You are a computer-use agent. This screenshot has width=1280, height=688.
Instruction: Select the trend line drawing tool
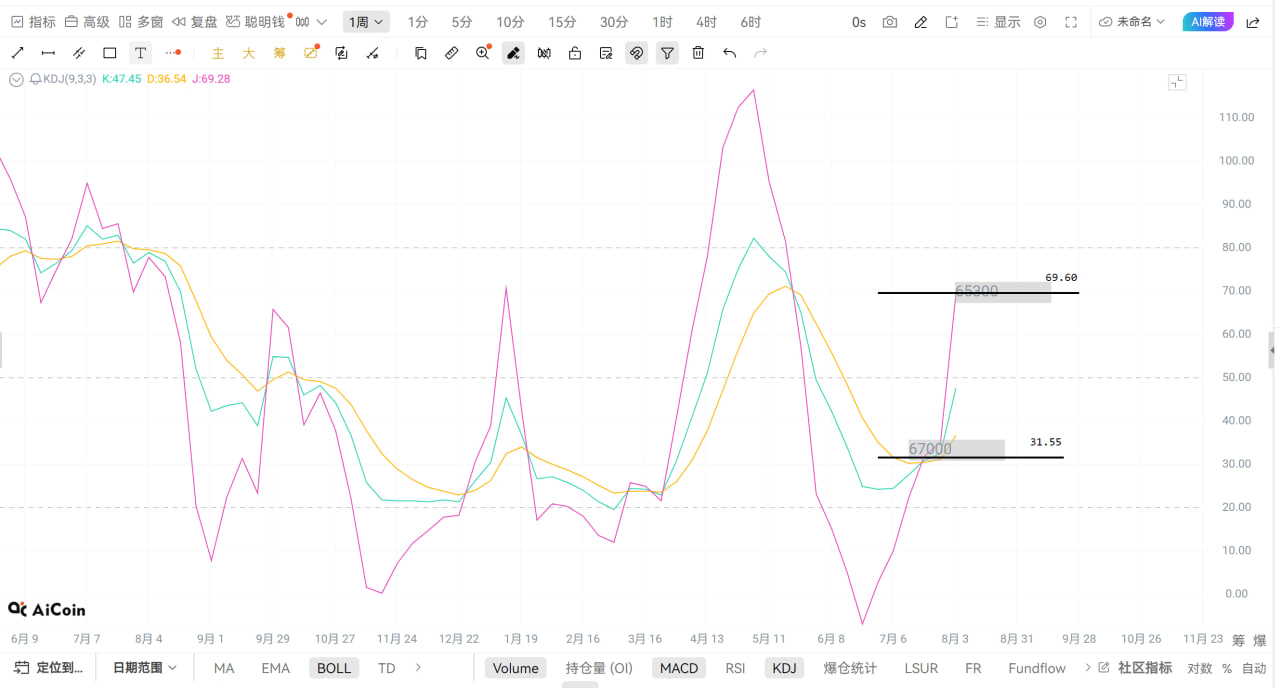[17, 53]
